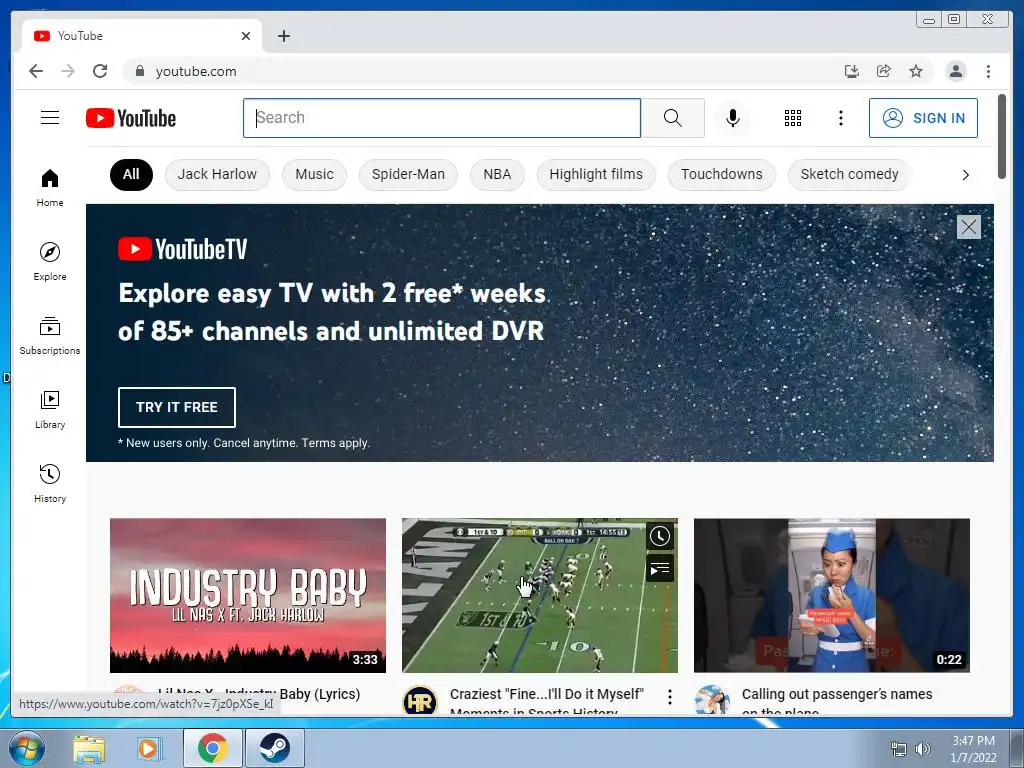Click the system volume tray icon
The height and width of the screenshot is (768, 1024).
[x=922, y=749]
